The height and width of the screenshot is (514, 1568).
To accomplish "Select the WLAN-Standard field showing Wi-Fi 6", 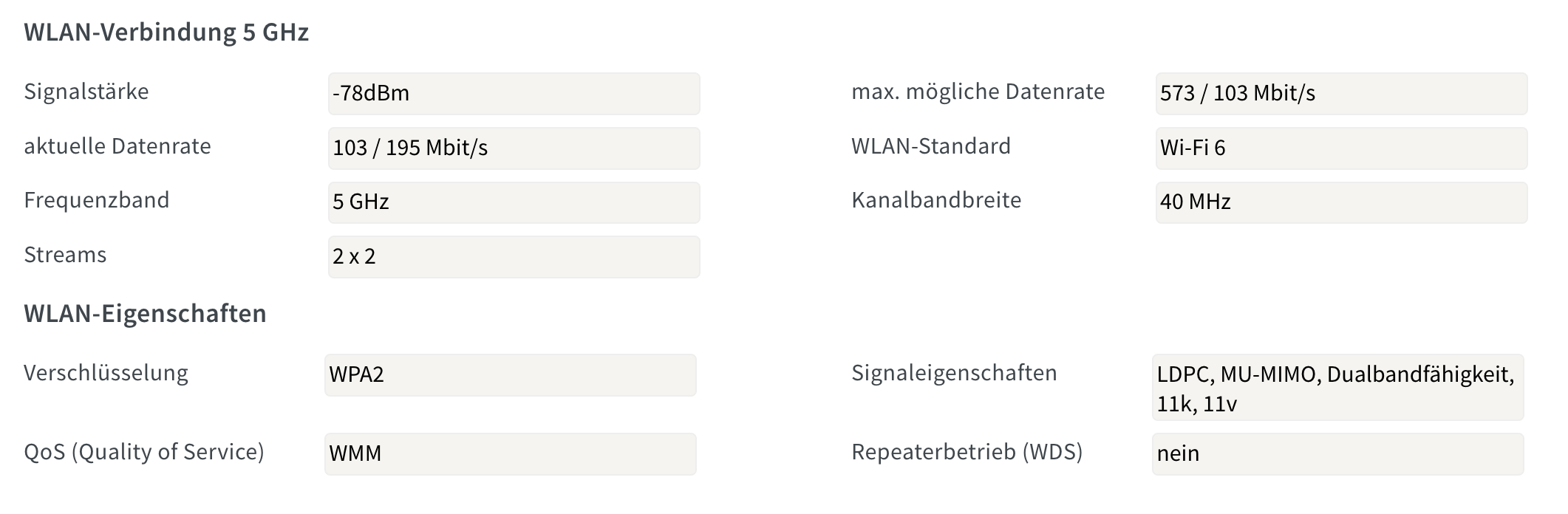I will click(1341, 148).
